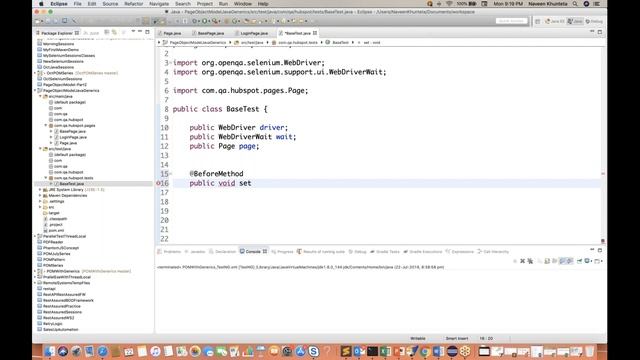Click at end of line 16 code
Image resolution: width=640 pixels, height=360 pixels.
252,183
